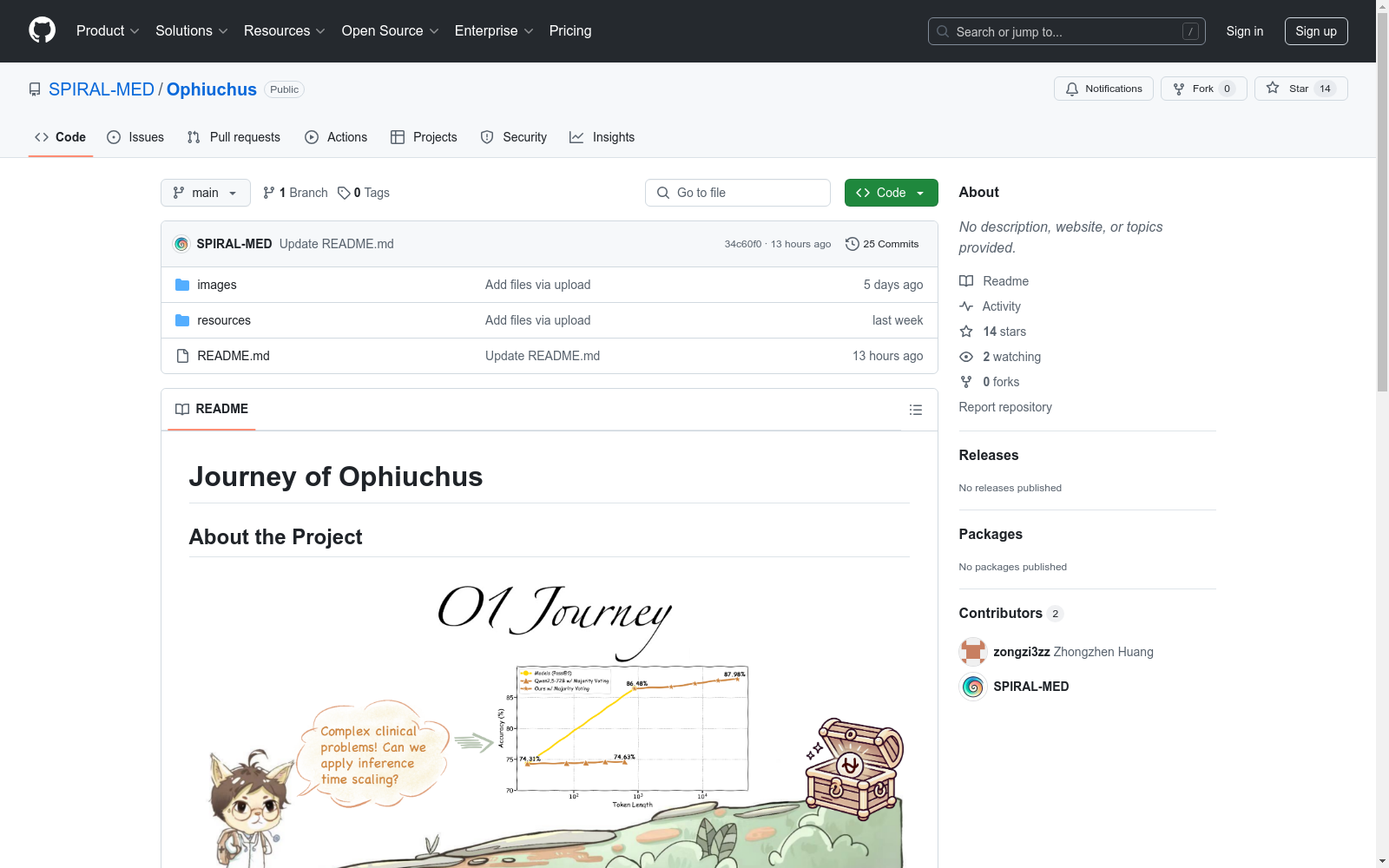Open commit hash 34c60f0

[x=743, y=244]
